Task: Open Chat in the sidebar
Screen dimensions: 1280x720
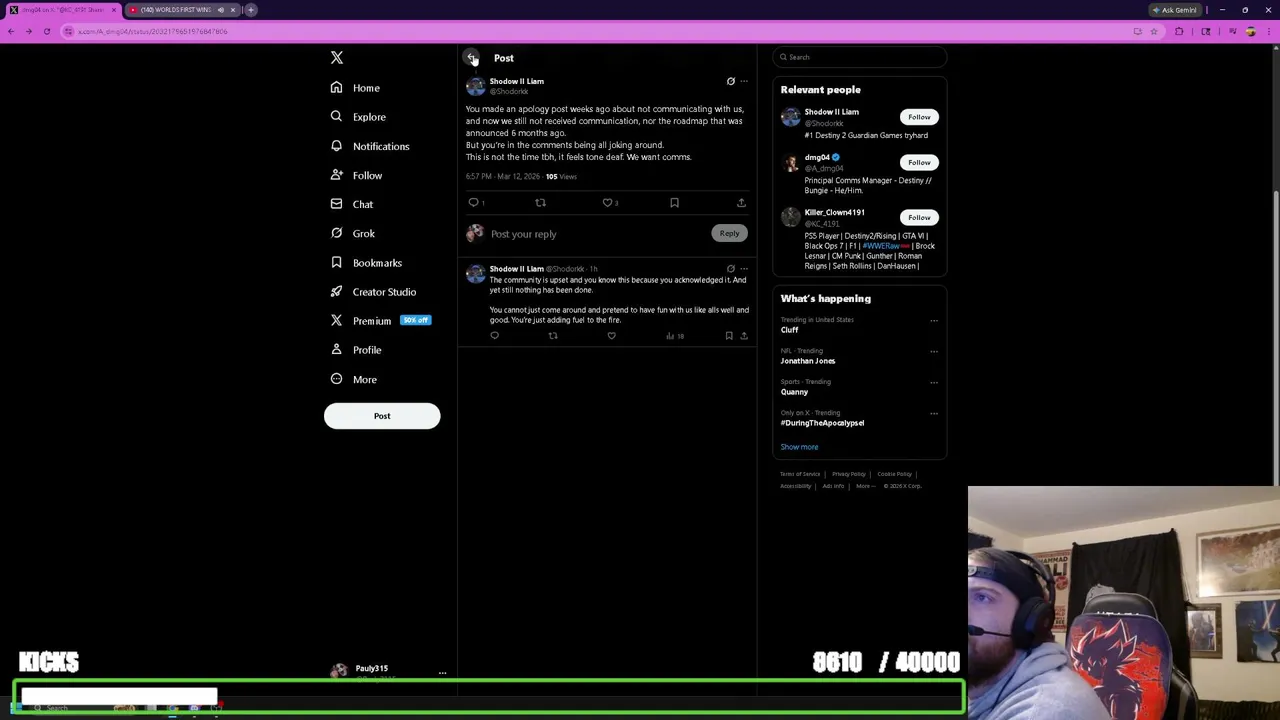Action: (352, 204)
